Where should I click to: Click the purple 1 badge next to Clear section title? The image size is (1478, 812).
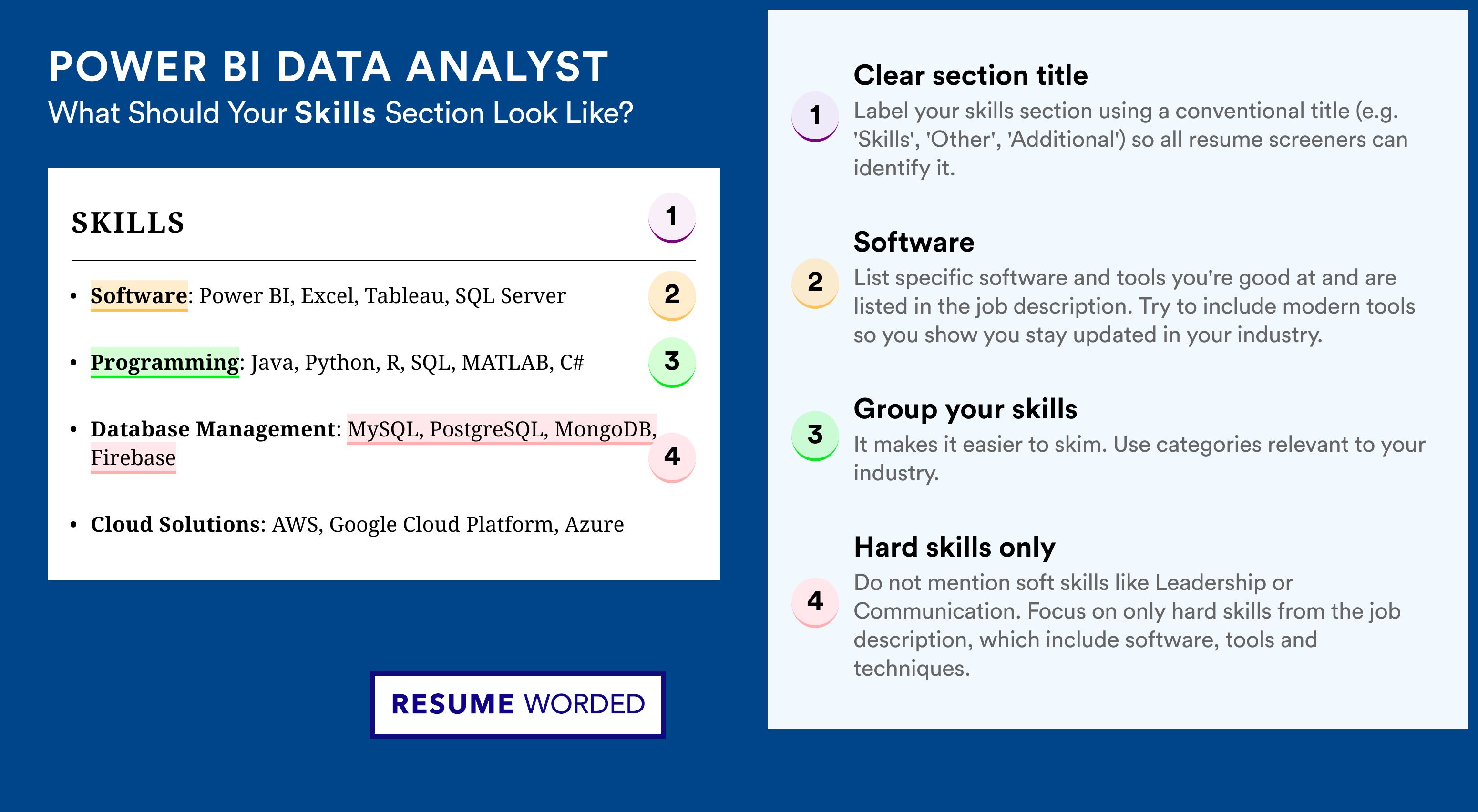815,116
